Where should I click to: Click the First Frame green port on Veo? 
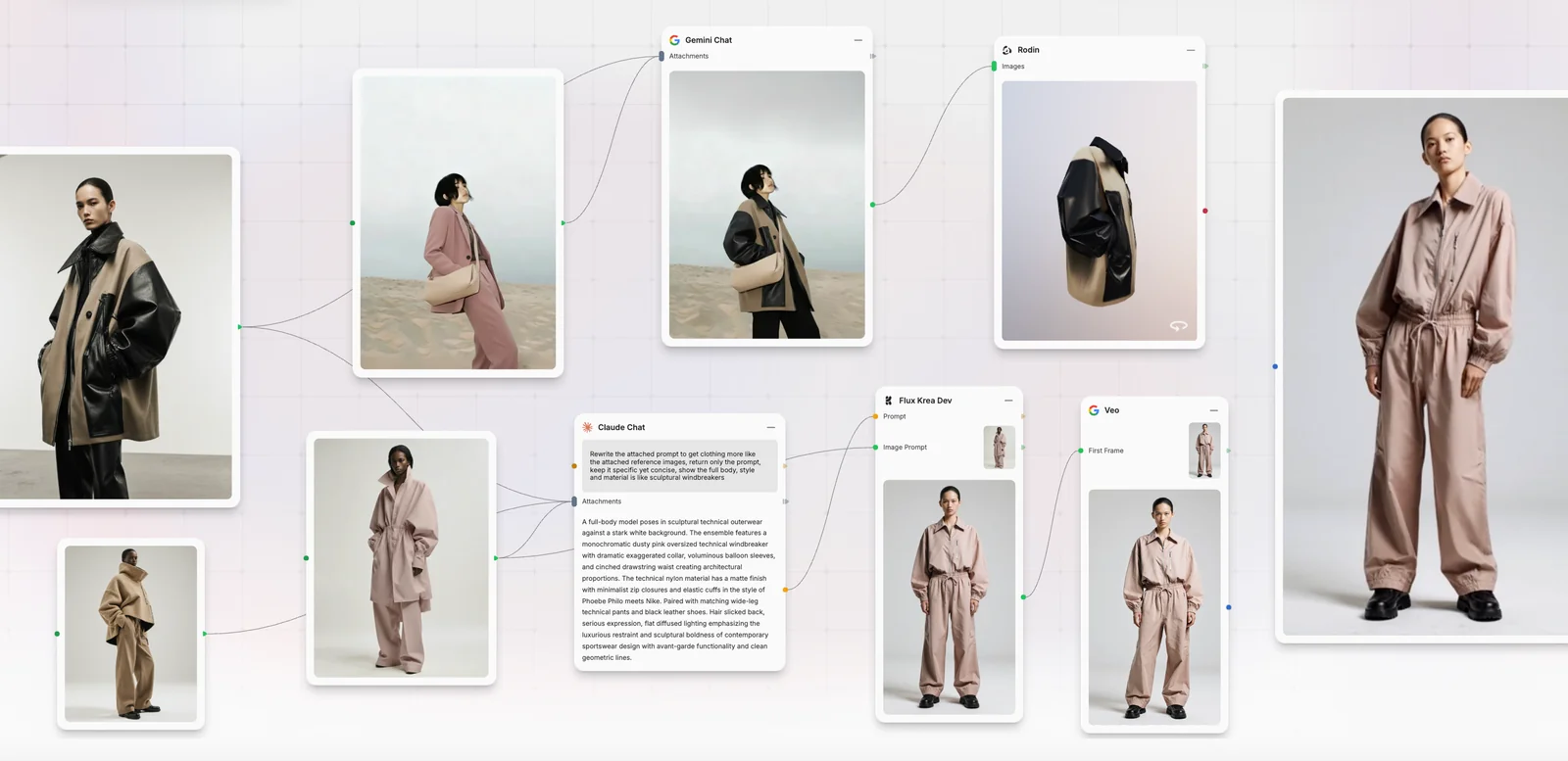click(1081, 451)
